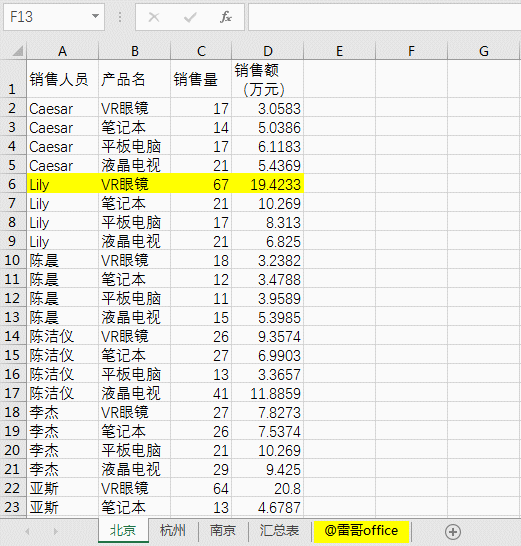Select column F header
This screenshot has height=546, width=521.
[x=411, y=51]
